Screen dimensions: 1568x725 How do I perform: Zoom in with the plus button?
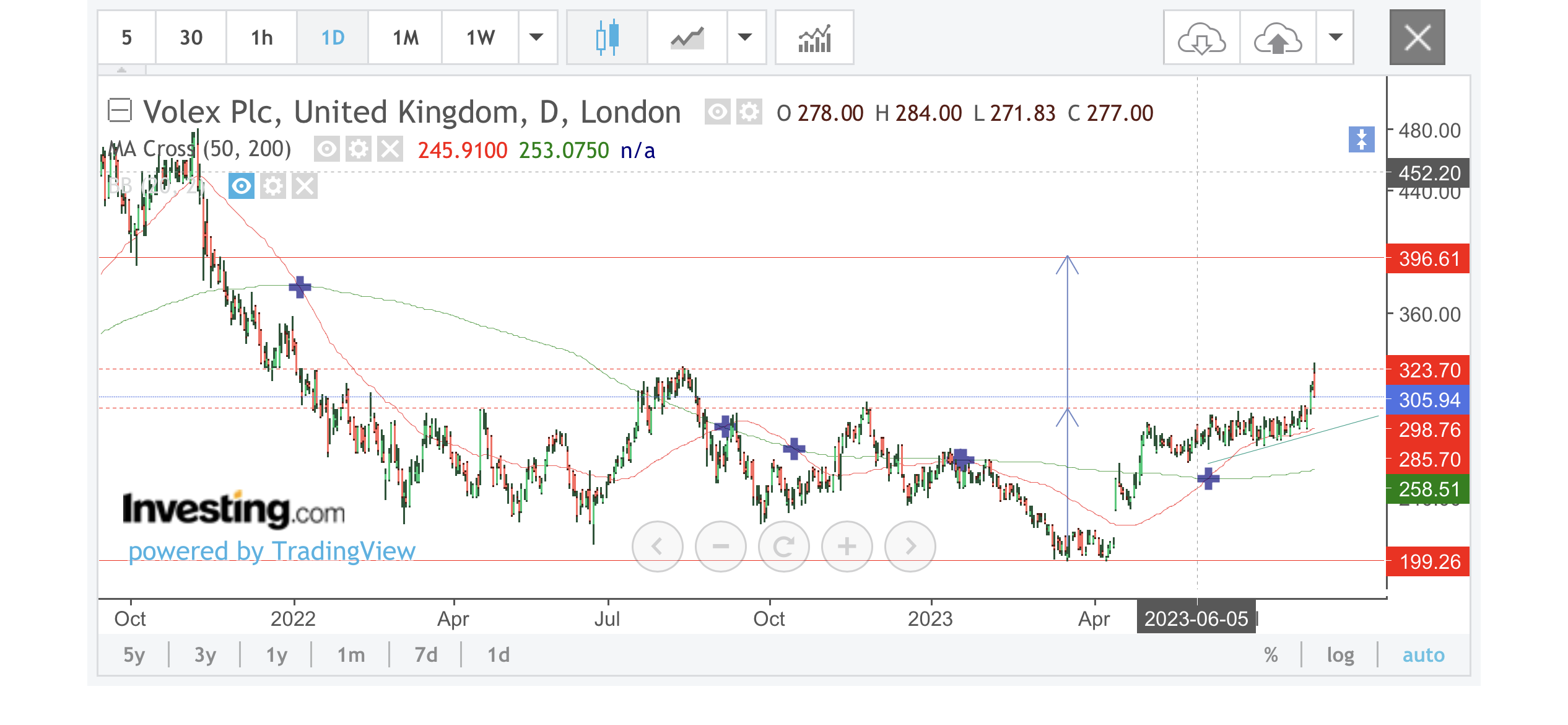coord(847,546)
